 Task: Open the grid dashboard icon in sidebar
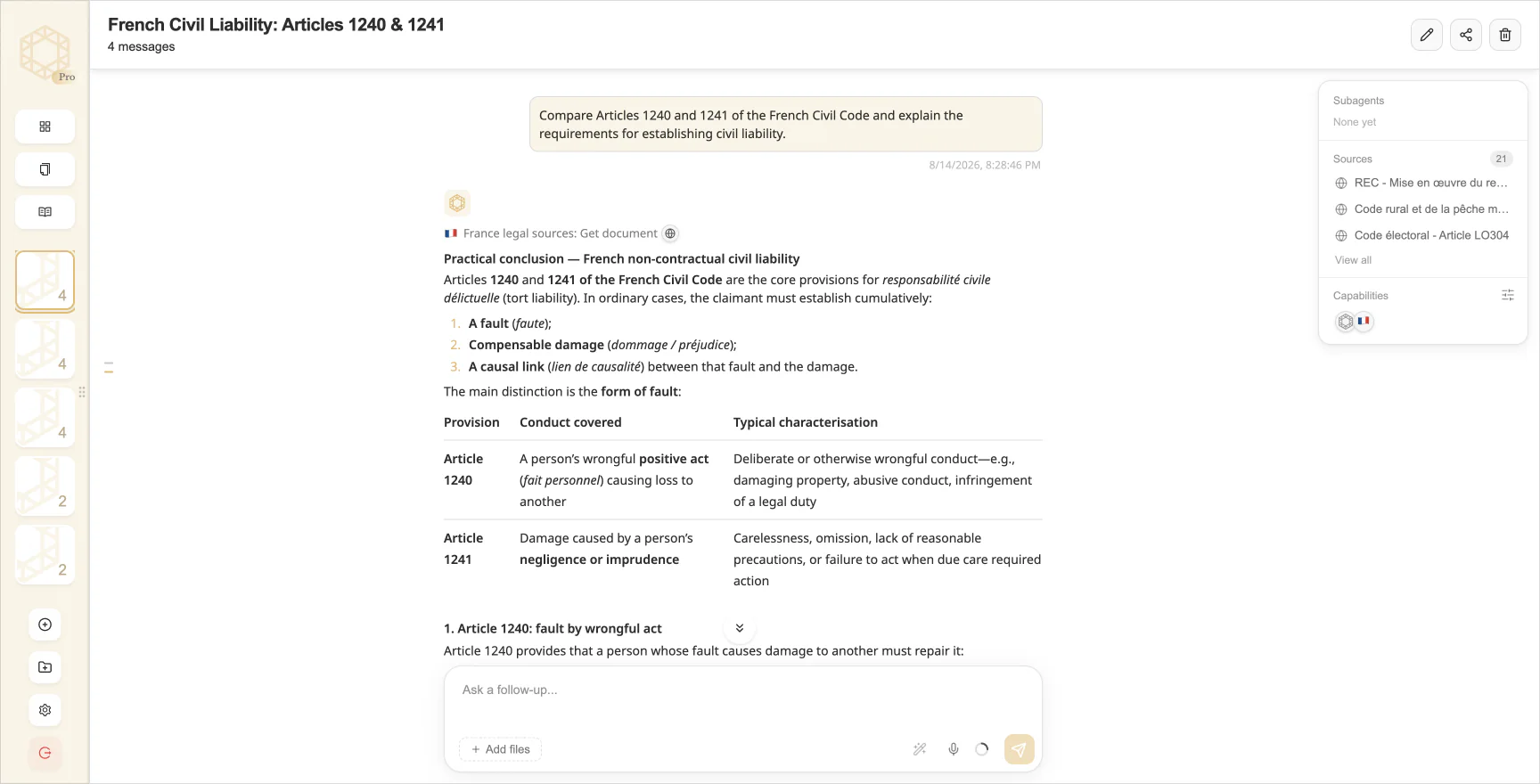pos(45,127)
